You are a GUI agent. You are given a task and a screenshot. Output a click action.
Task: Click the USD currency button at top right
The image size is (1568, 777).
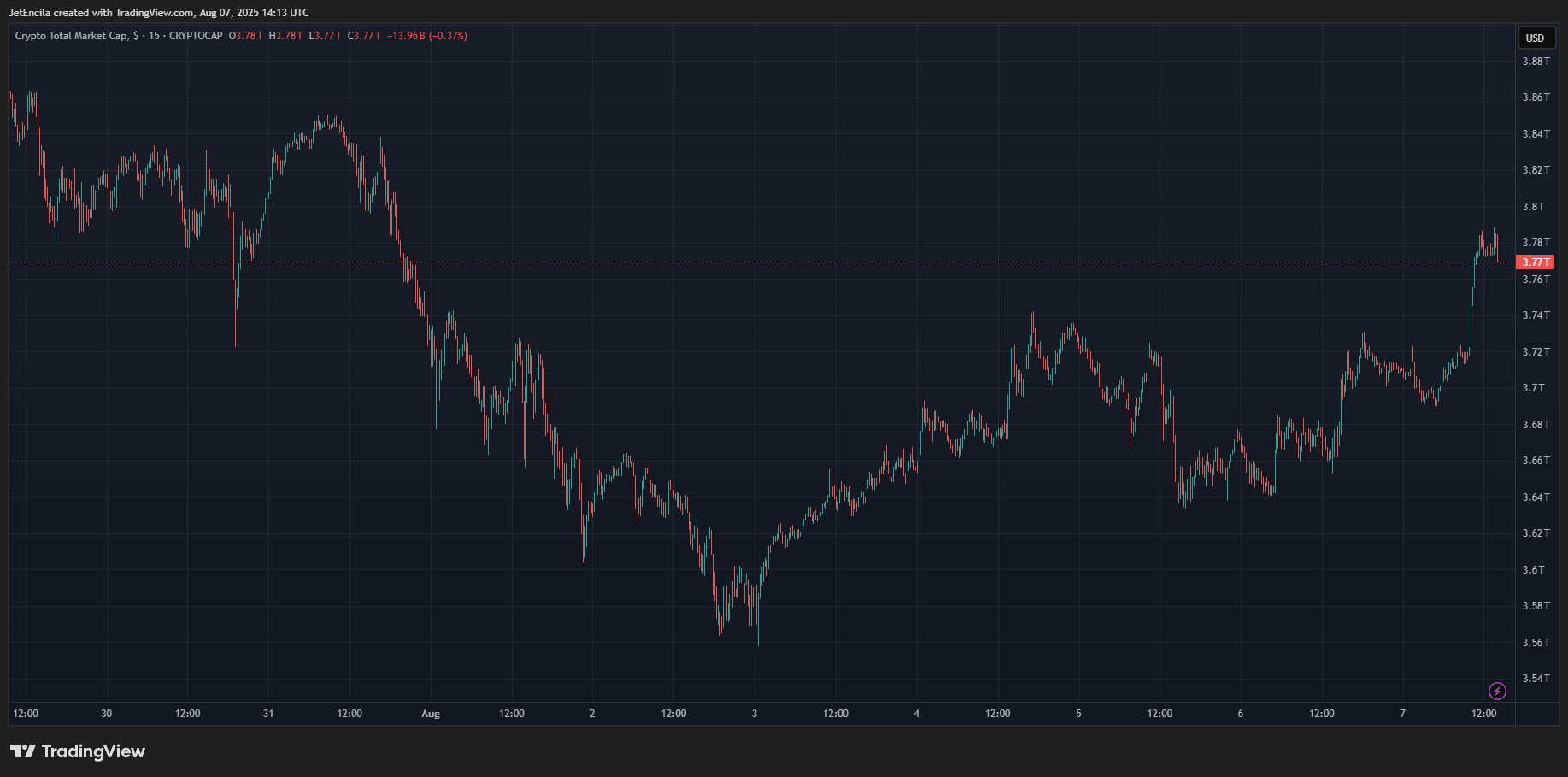(x=1535, y=38)
